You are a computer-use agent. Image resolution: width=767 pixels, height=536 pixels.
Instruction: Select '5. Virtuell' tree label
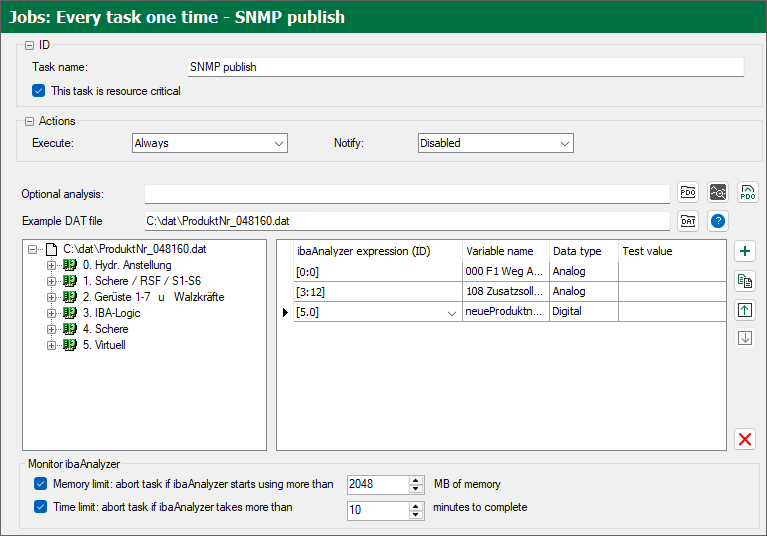click(x=104, y=345)
